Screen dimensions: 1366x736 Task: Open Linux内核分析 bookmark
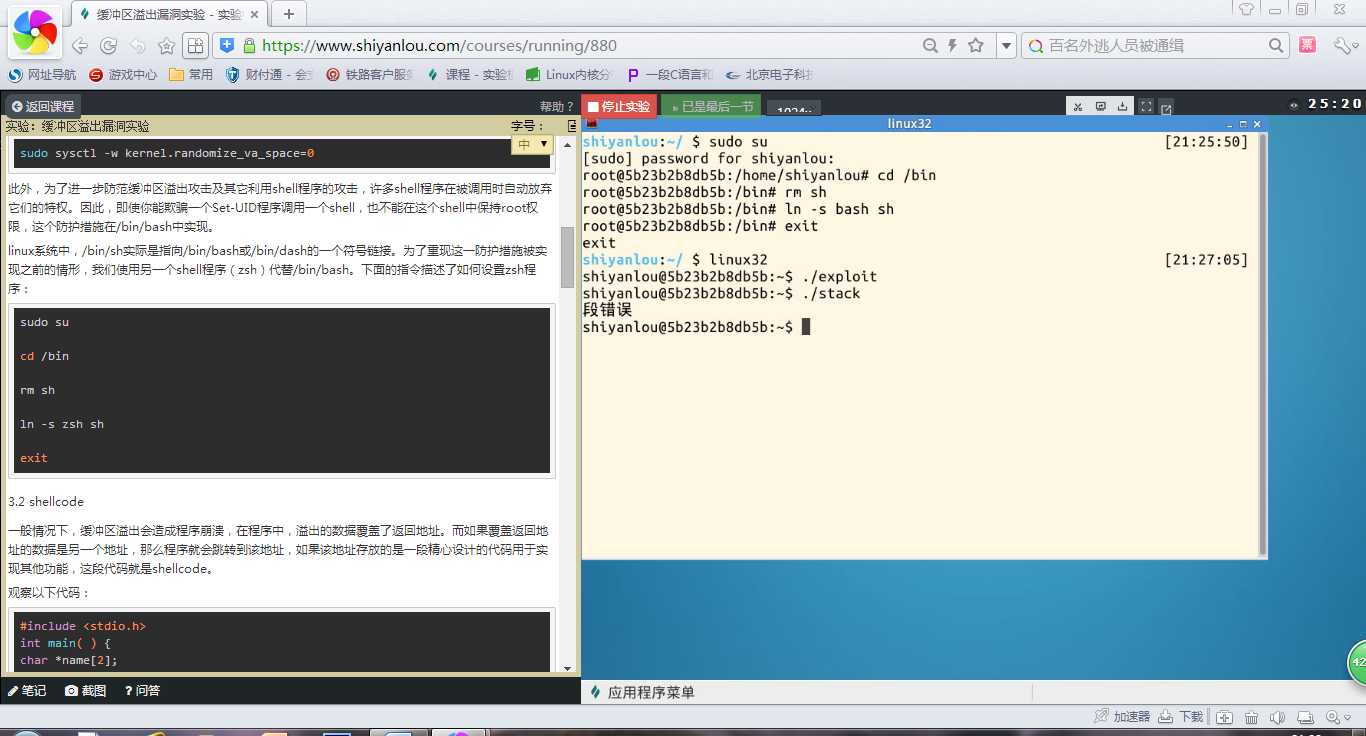(570, 74)
